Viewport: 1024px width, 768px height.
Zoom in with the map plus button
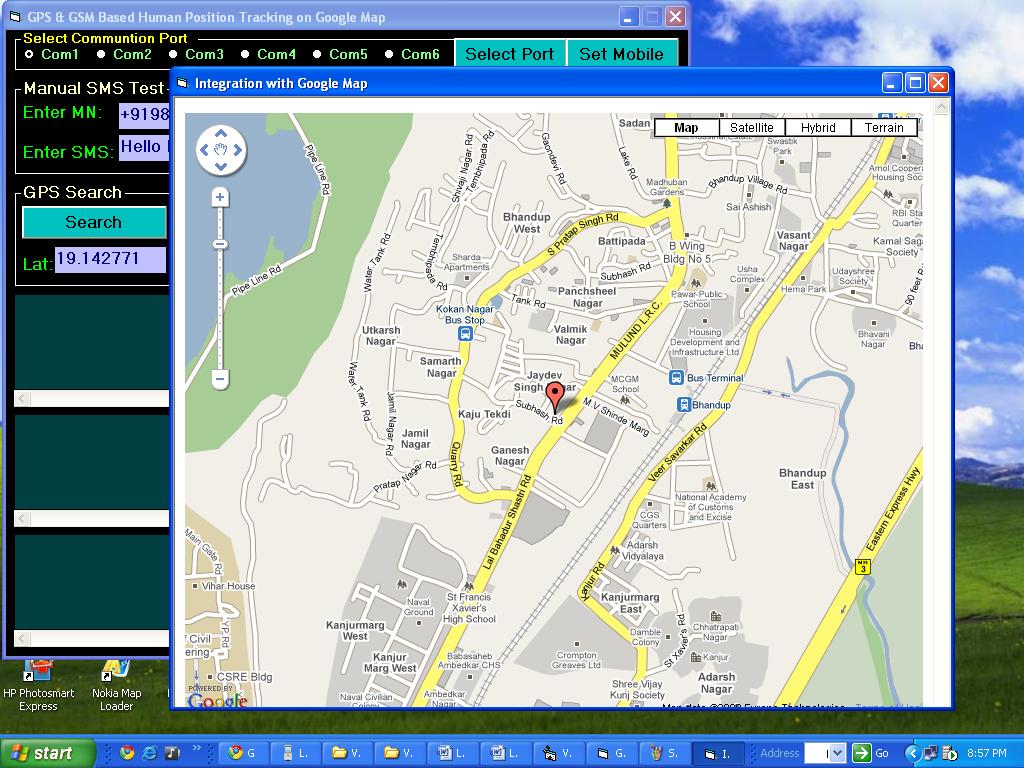tap(220, 197)
